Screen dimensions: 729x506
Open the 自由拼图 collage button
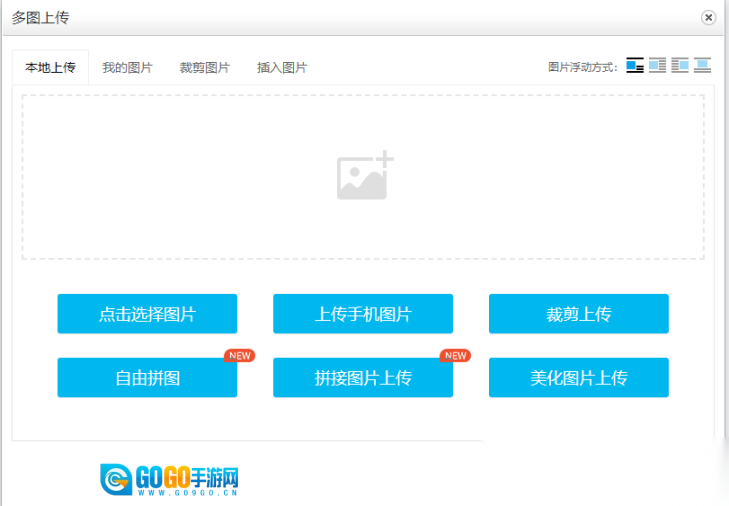click(147, 378)
